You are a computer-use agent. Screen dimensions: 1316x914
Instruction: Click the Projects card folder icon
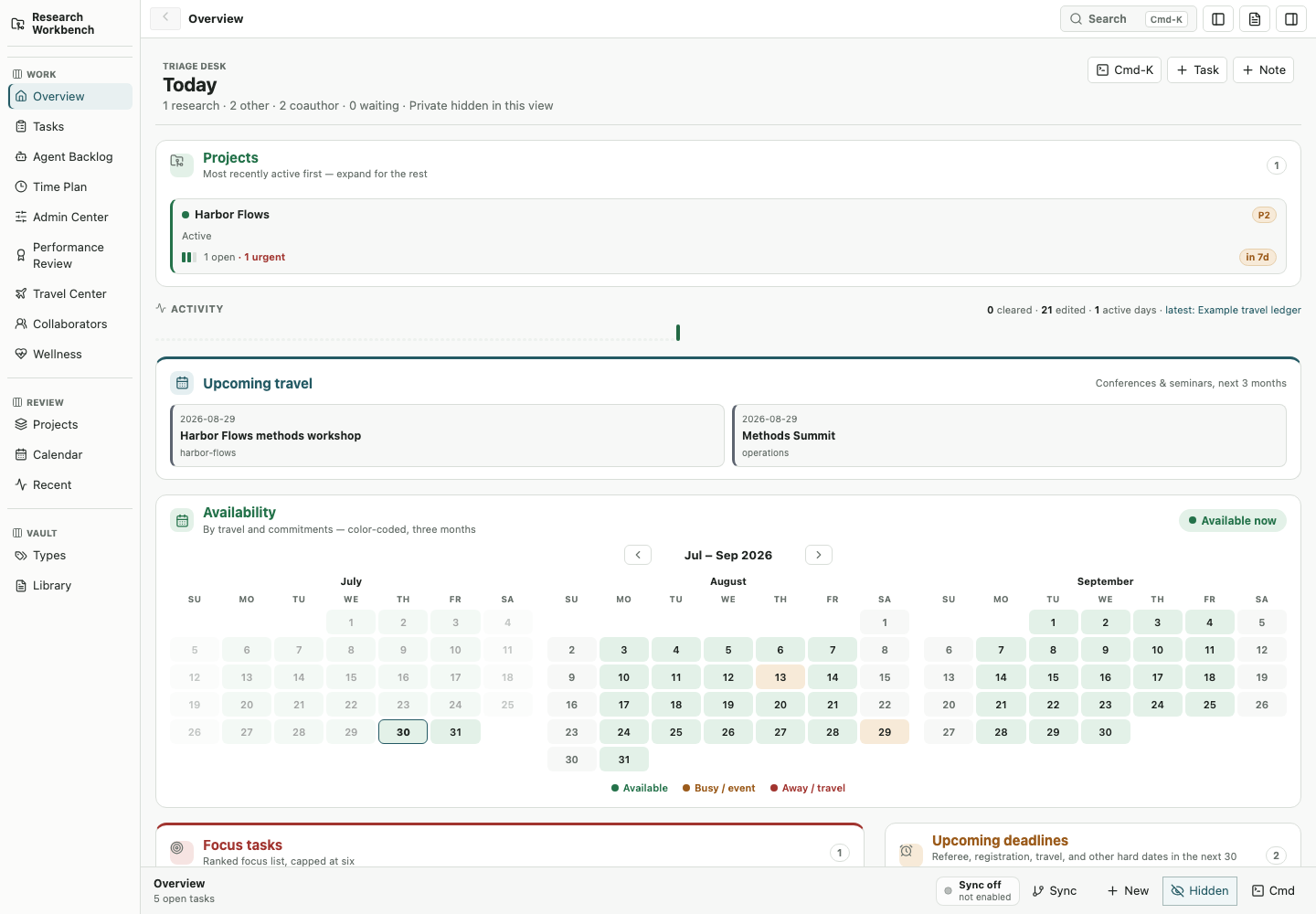click(182, 165)
